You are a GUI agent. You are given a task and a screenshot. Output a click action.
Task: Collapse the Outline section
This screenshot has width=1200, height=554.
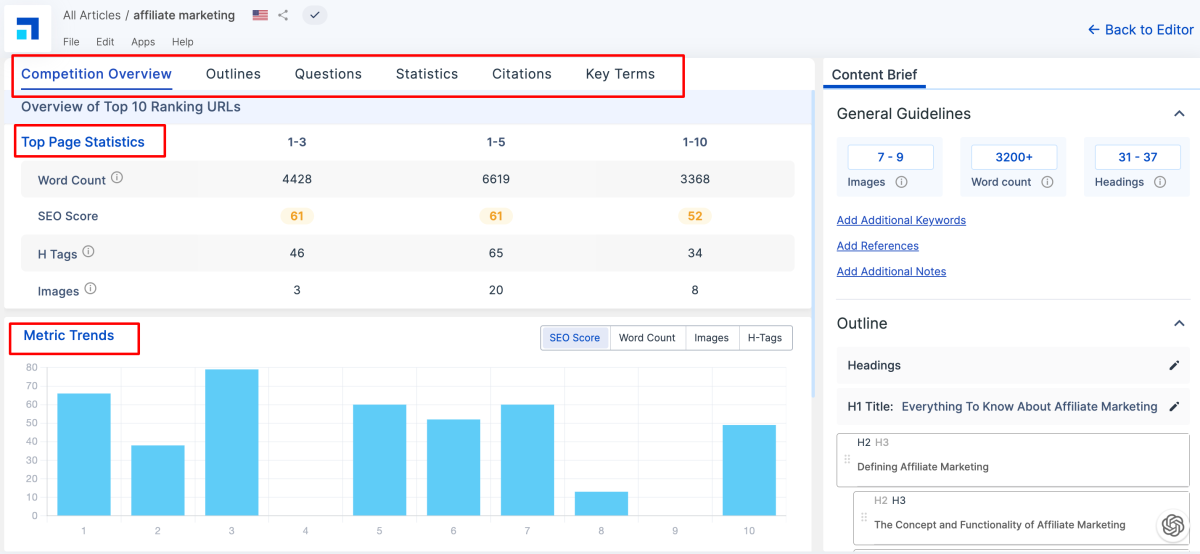tap(1179, 324)
